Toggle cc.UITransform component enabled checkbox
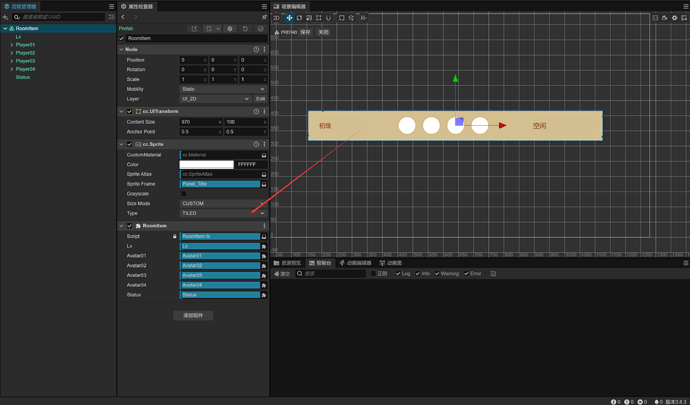The width and height of the screenshot is (690, 405). pos(129,111)
